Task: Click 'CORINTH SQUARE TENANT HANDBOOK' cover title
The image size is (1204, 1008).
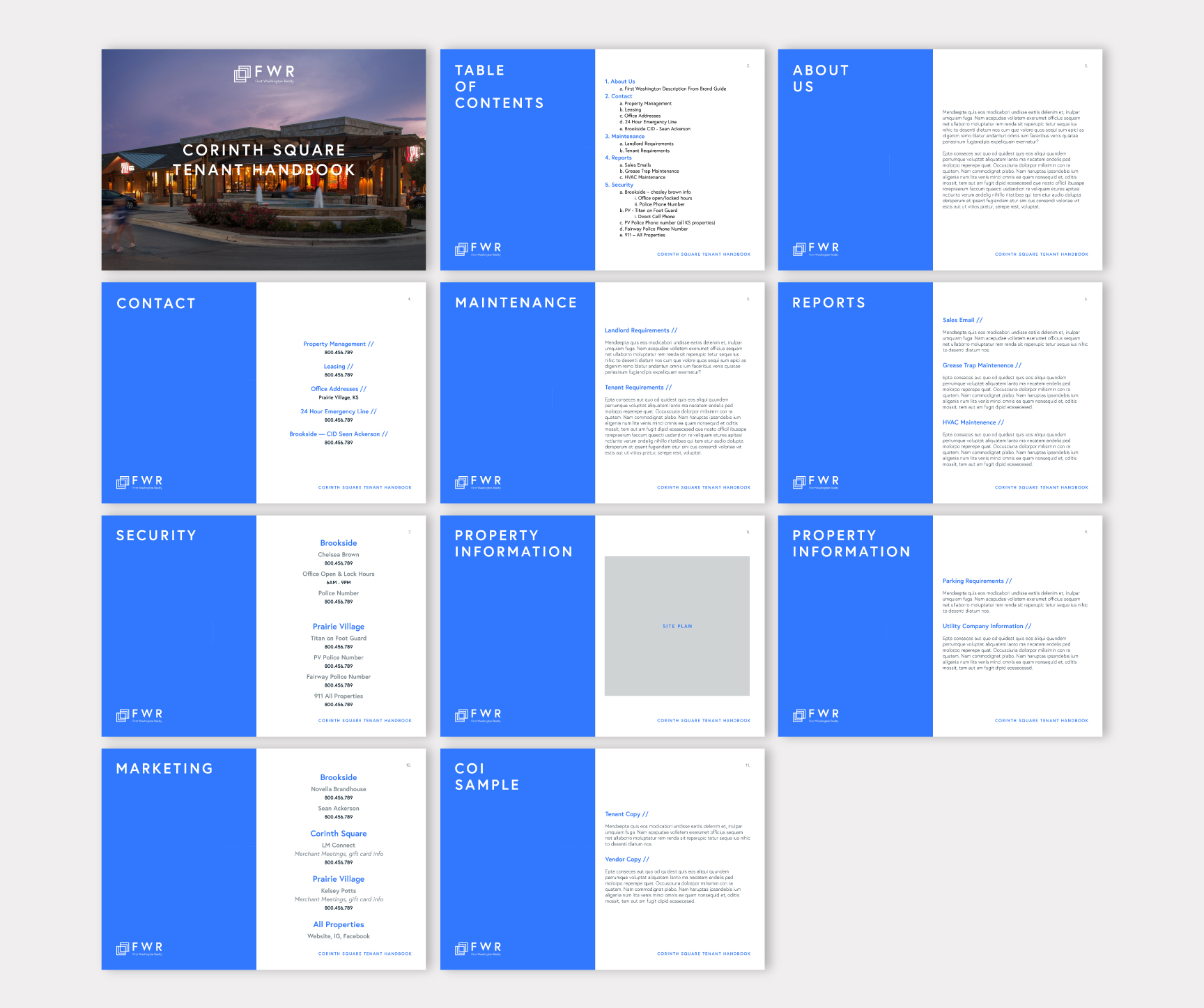Action: click(x=264, y=160)
